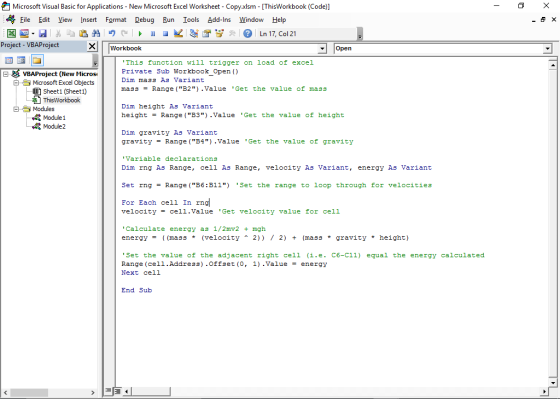The height and width of the screenshot is (399, 560).
Task: Click the 'Next cell' code line
Action: (141, 273)
